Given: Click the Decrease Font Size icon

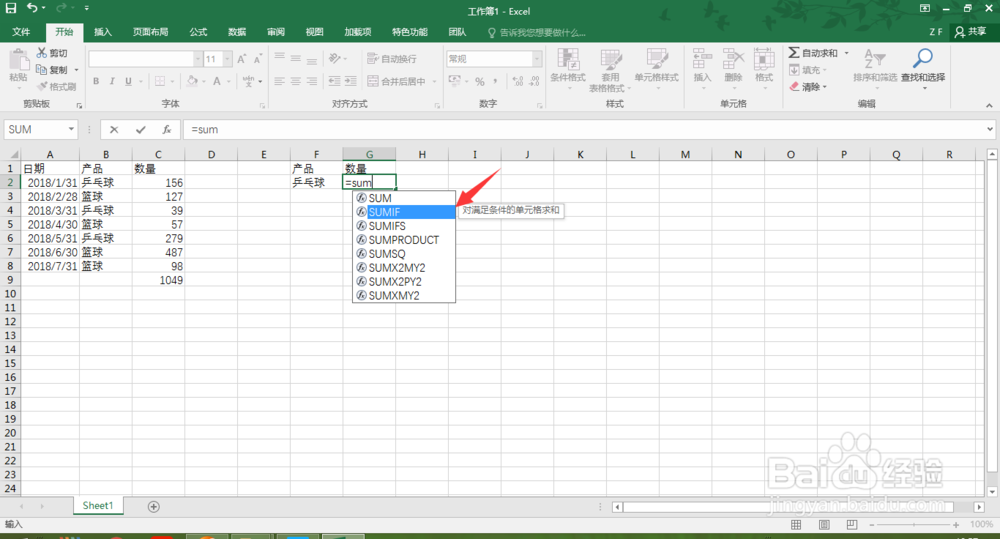Looking at the screenshot, I should [258, 59].
